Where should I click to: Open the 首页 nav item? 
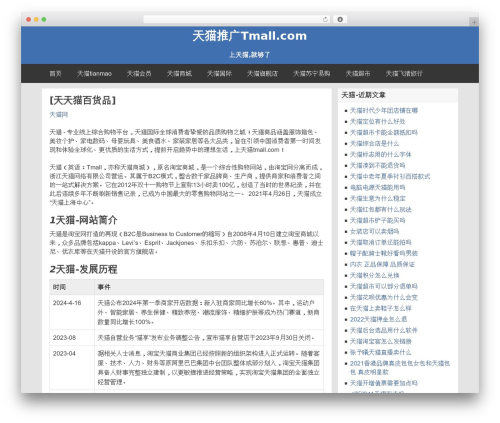point(55,73)
